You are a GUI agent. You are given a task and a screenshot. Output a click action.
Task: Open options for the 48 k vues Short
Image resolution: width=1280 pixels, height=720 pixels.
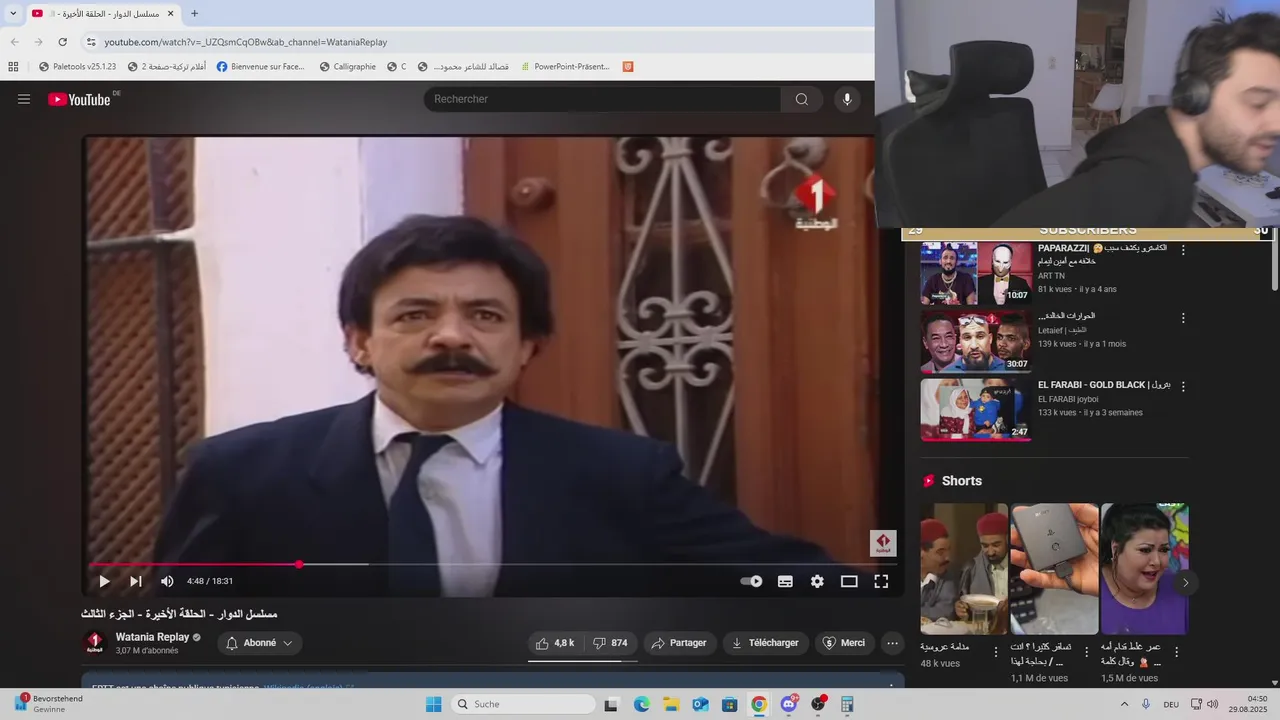click(x=995, y=651)
